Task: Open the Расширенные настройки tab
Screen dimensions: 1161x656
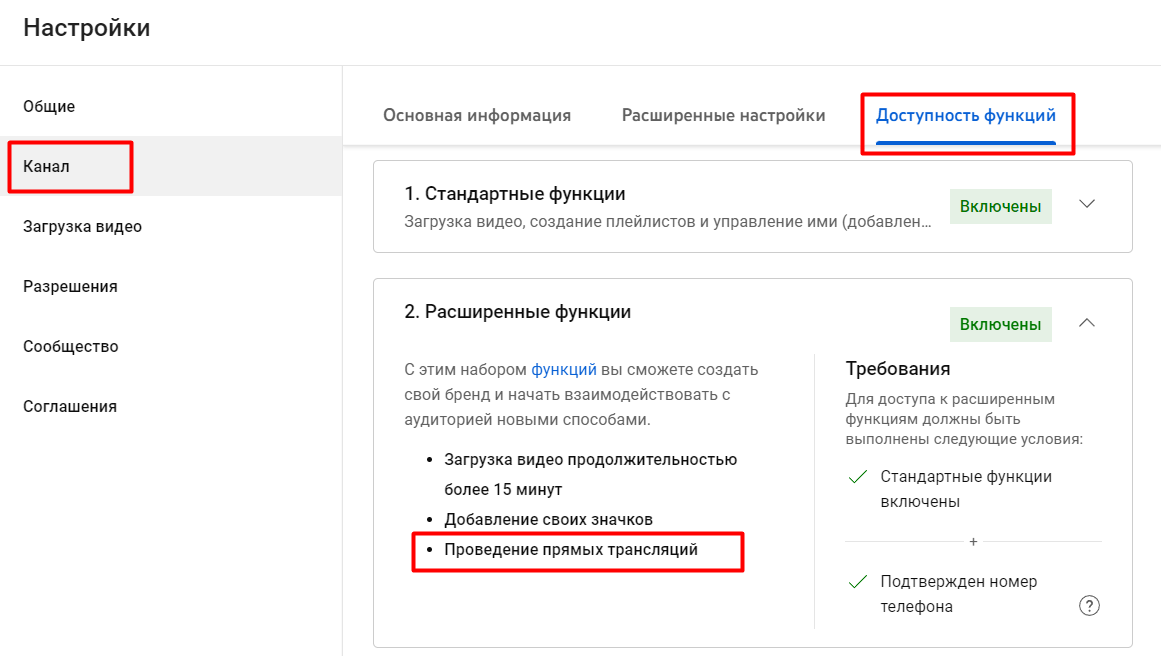Action: [x=724, y=115]
